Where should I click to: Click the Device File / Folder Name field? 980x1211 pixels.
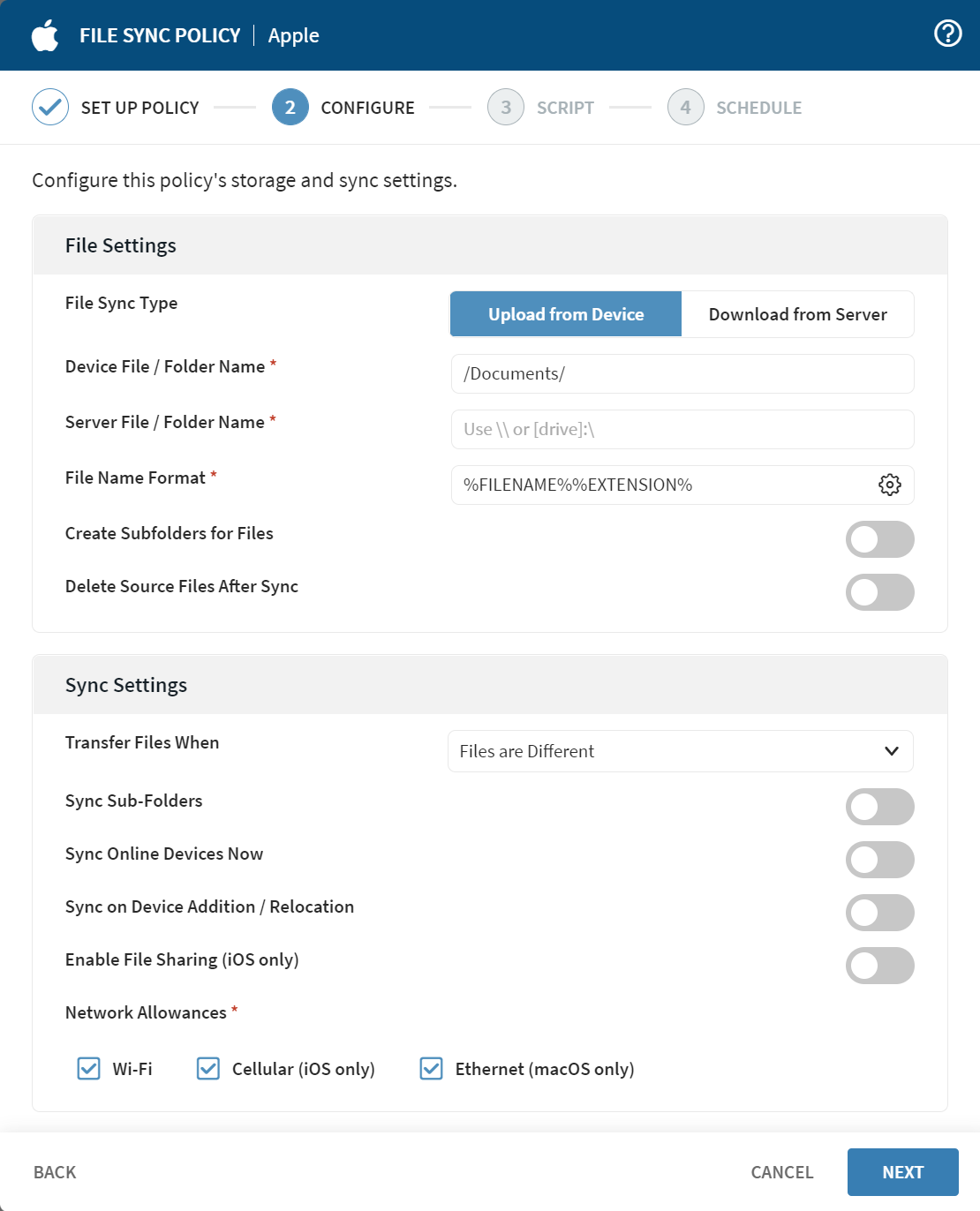(682, 373)
